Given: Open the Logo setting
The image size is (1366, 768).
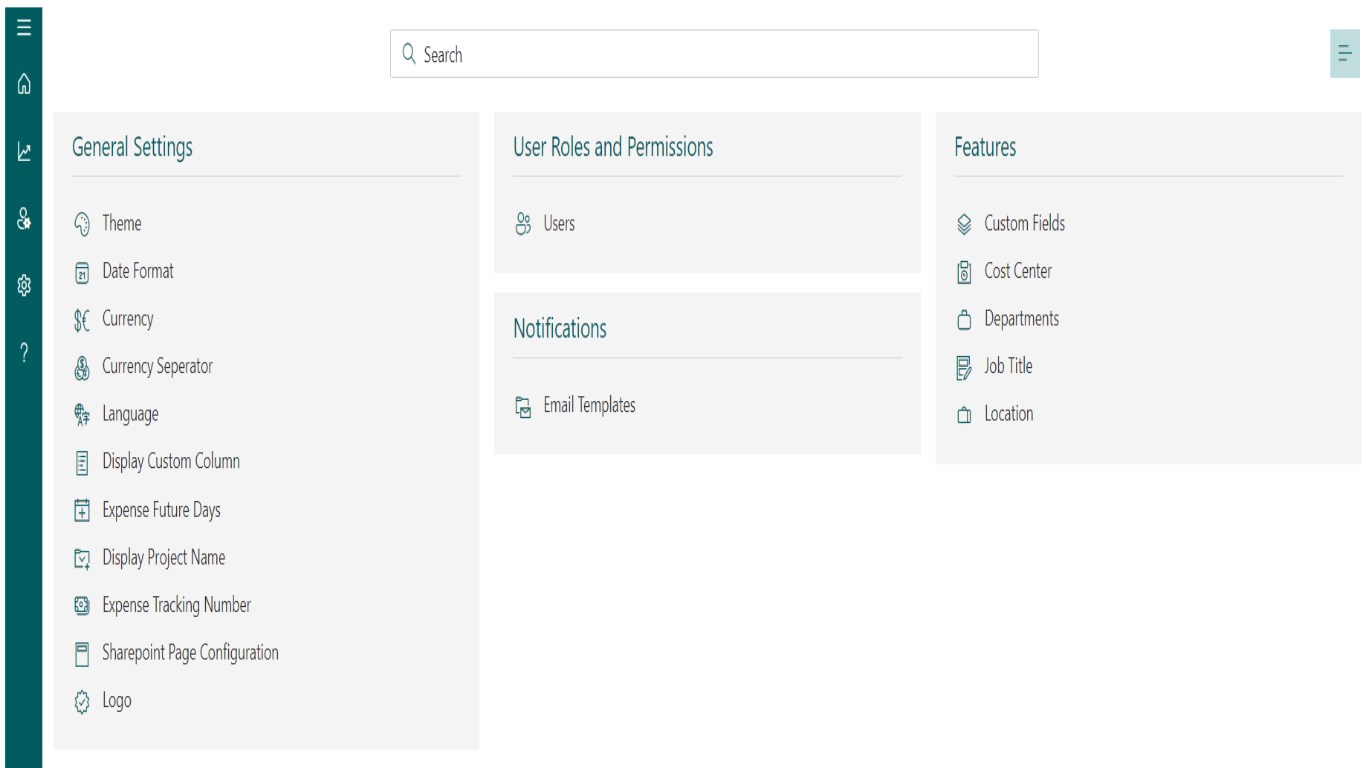Looking at the screenshot, I should pyautogui.click(x=117, y=701).
